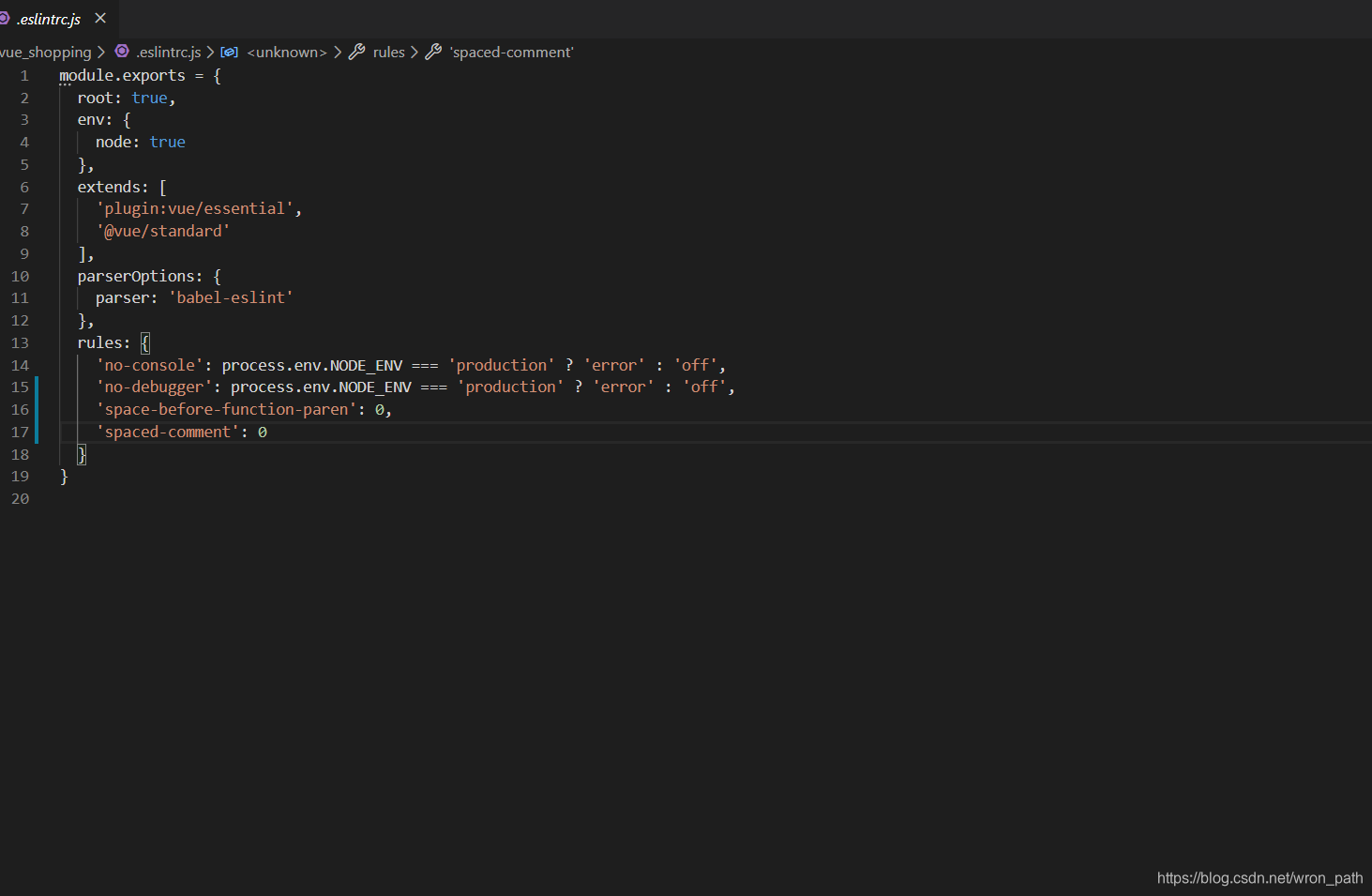This screenshot has height=896, width=1372.
Task: Click 'plugin:vue/essential' string
Action: (x=194, y=208)
